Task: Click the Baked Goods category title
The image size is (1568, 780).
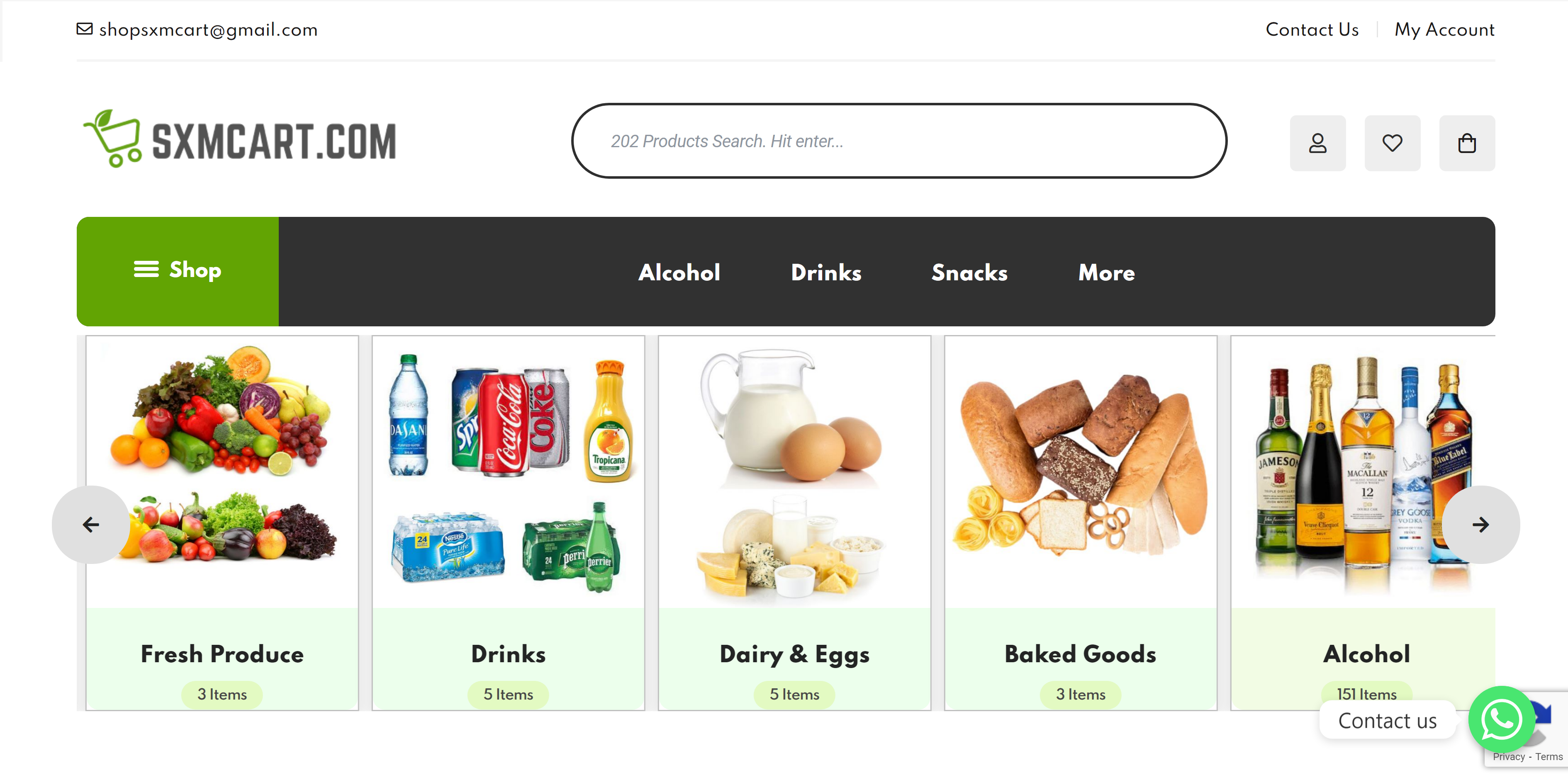Action: (1080, 654)
